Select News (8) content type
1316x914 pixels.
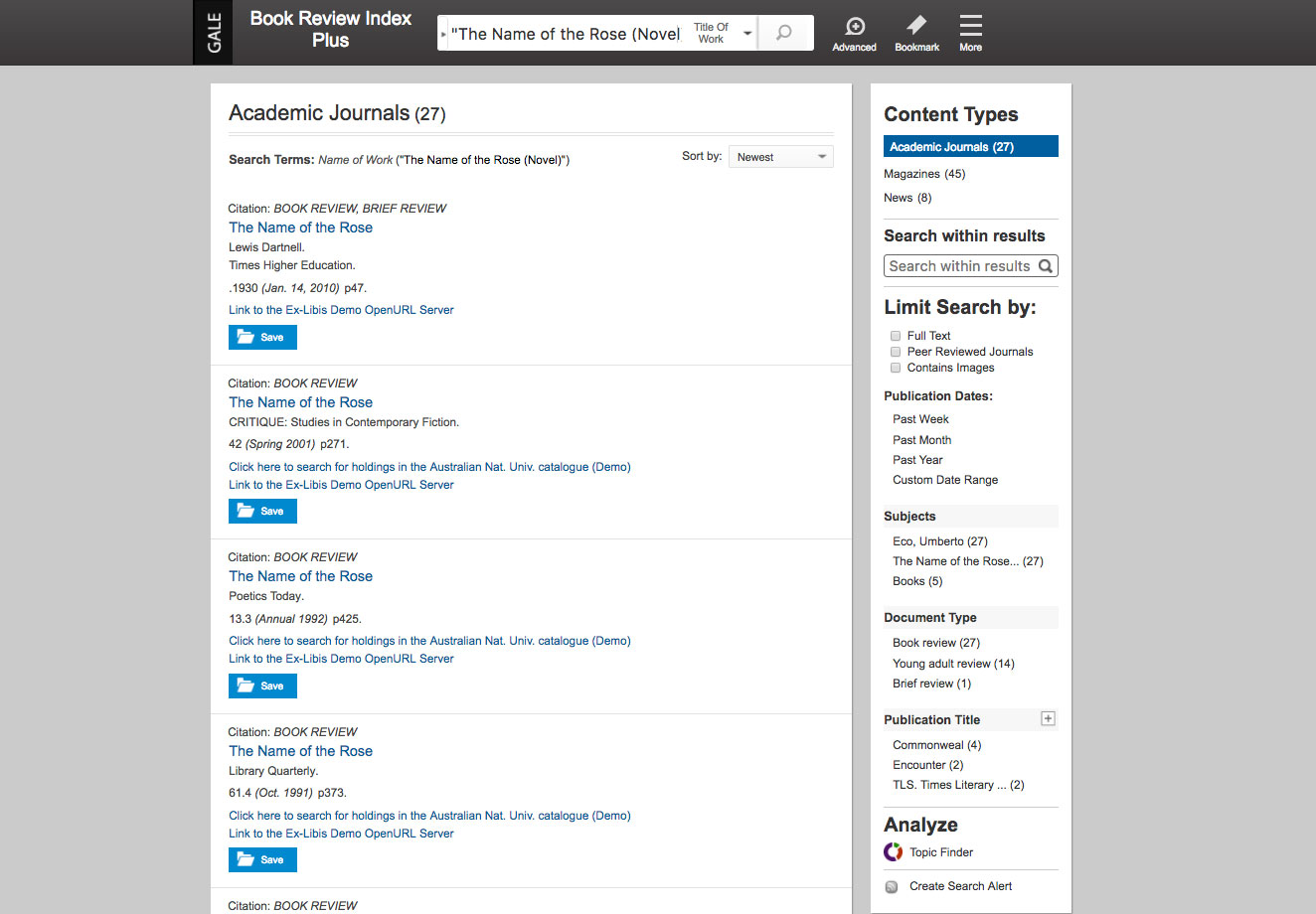tap(907, 198)
